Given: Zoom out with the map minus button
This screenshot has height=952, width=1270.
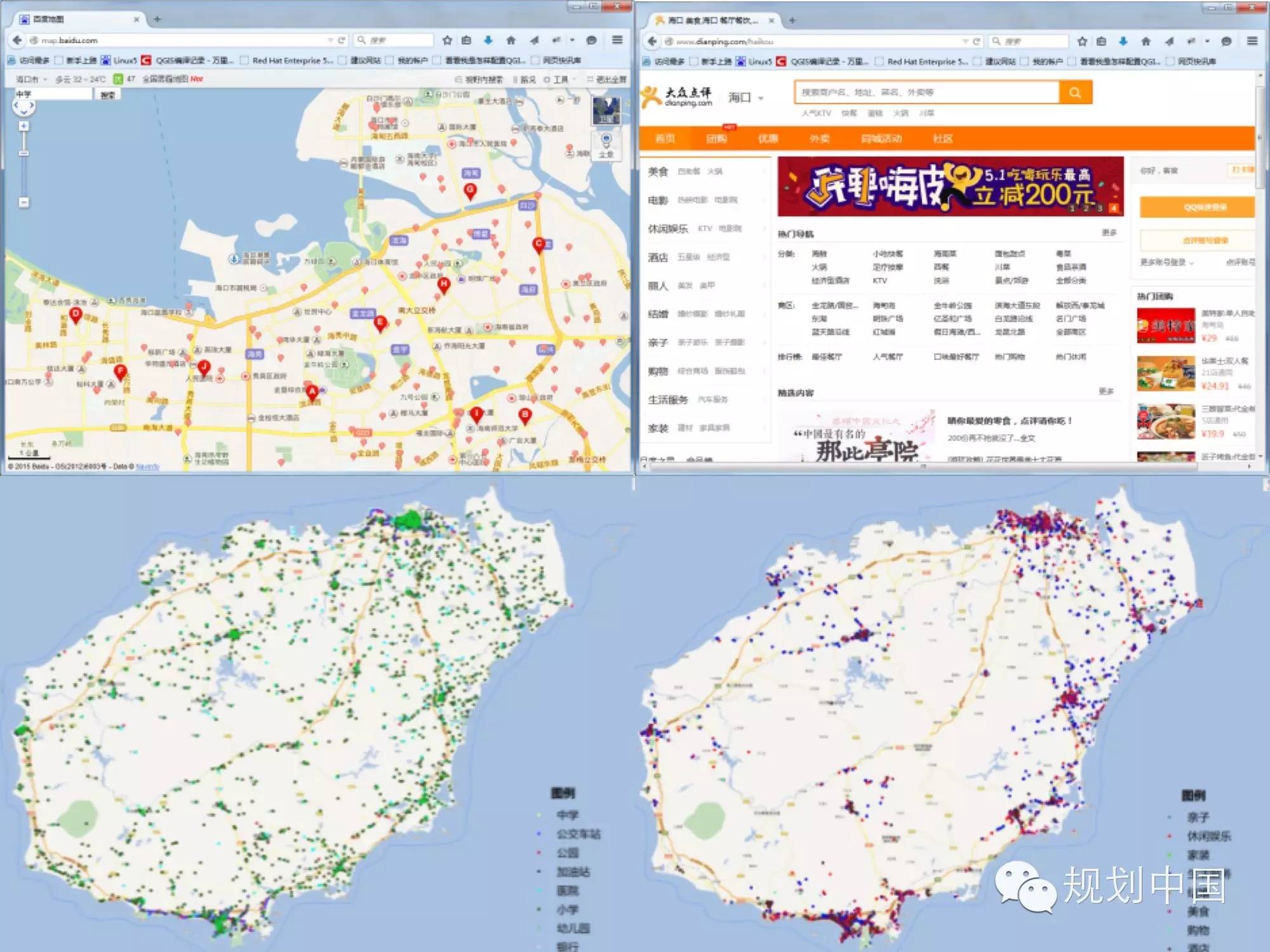Looking at the screenshot, I should click(x=23, y=202).
